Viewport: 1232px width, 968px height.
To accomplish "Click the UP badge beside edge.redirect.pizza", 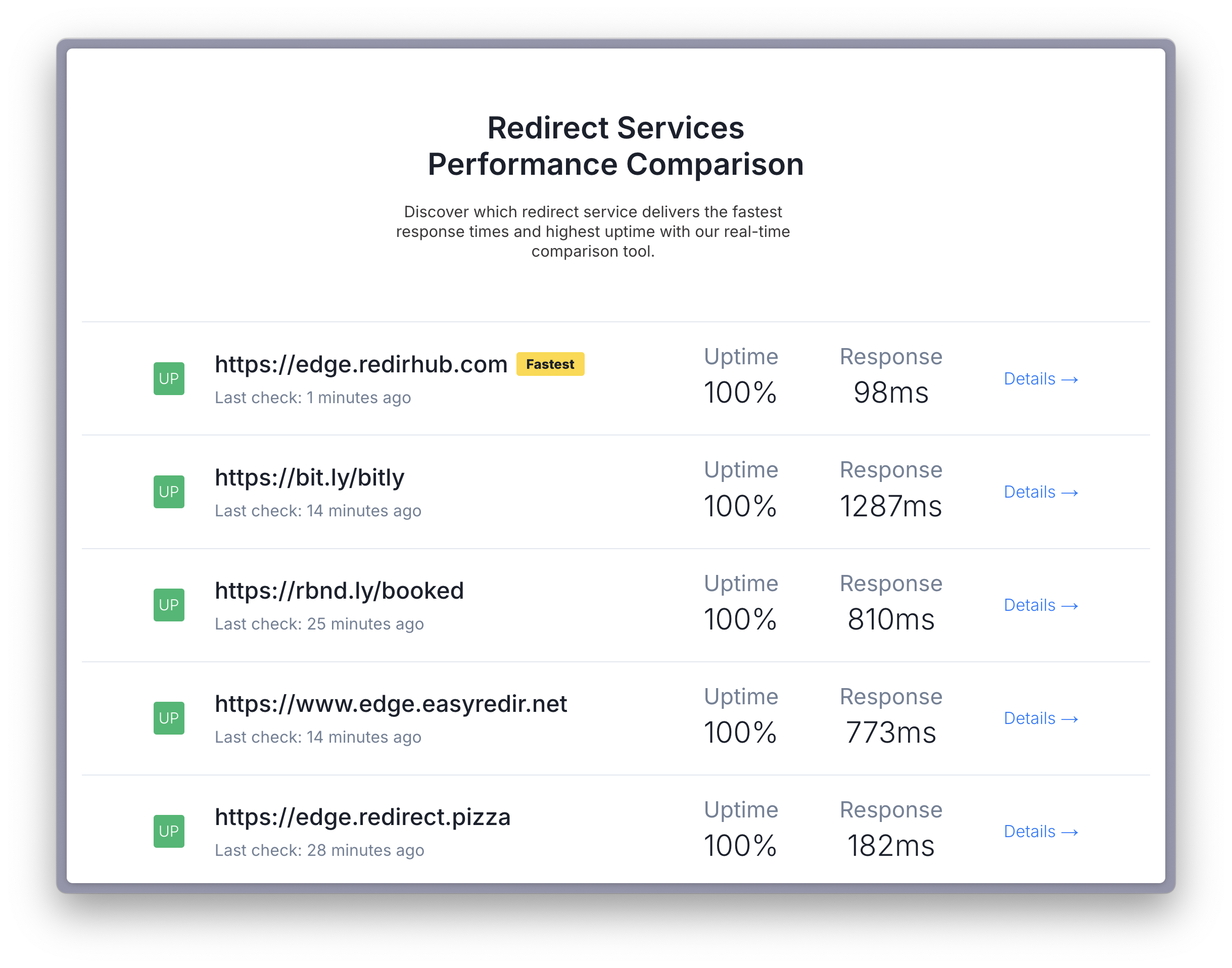I will coord(169,832).
